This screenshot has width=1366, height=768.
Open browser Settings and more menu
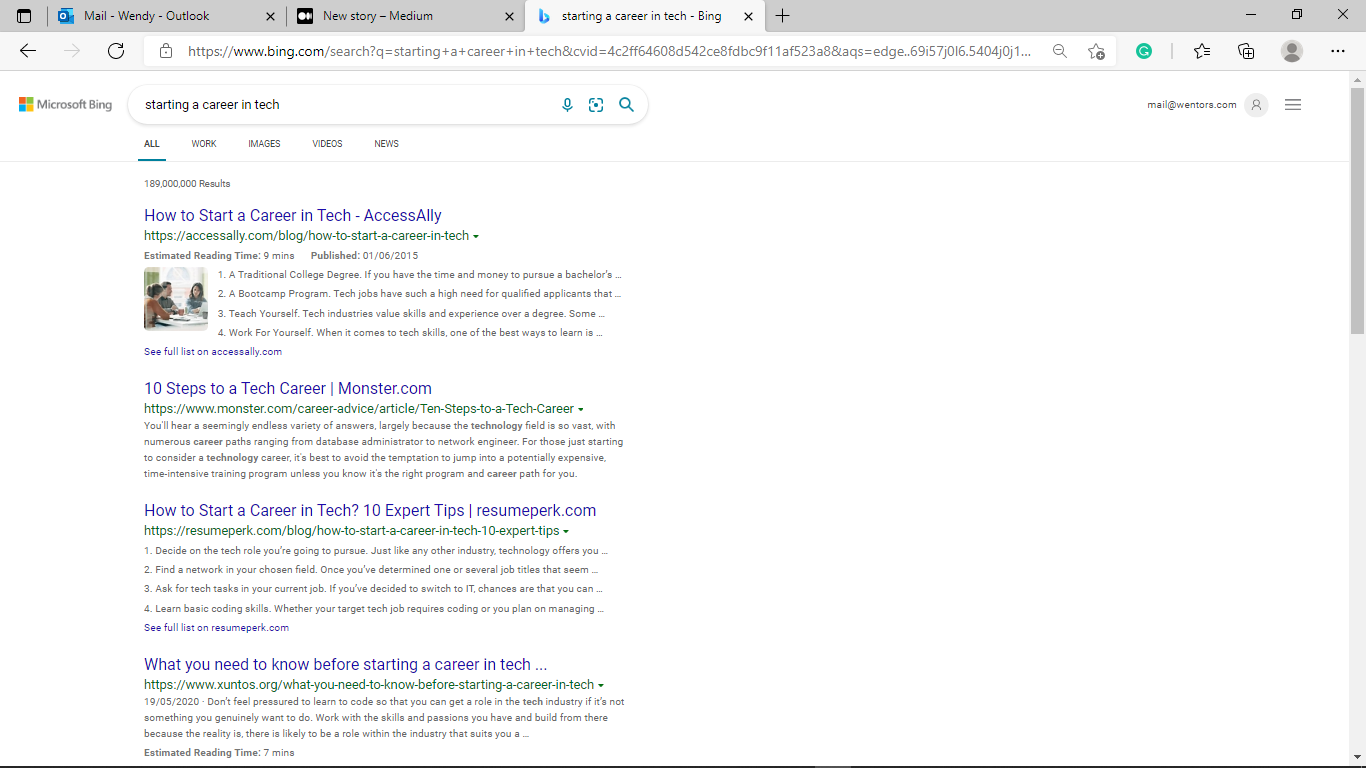tap(1338, 51)
